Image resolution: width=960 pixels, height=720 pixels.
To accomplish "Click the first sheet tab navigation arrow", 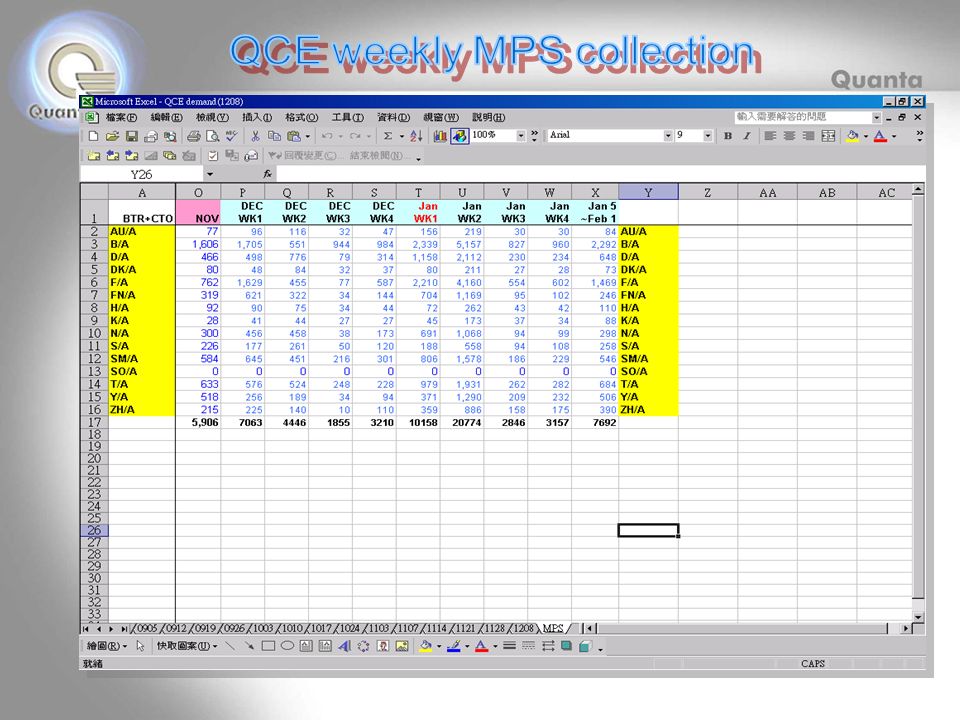I will (86, 629).
